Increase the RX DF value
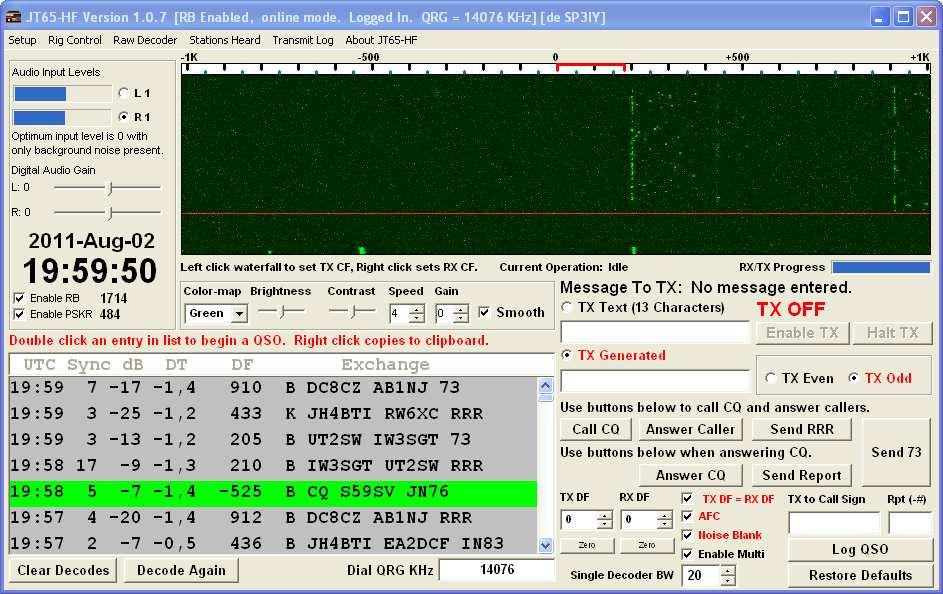 coord(665,516)
